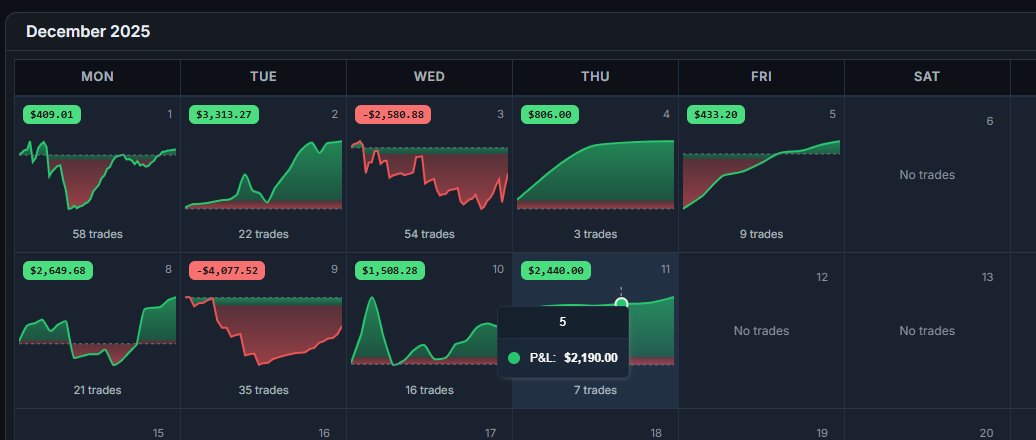1036x440 pixels.
Task: Click the hovered data point marker on December 11 chart
Action: (x=621, y=304)
